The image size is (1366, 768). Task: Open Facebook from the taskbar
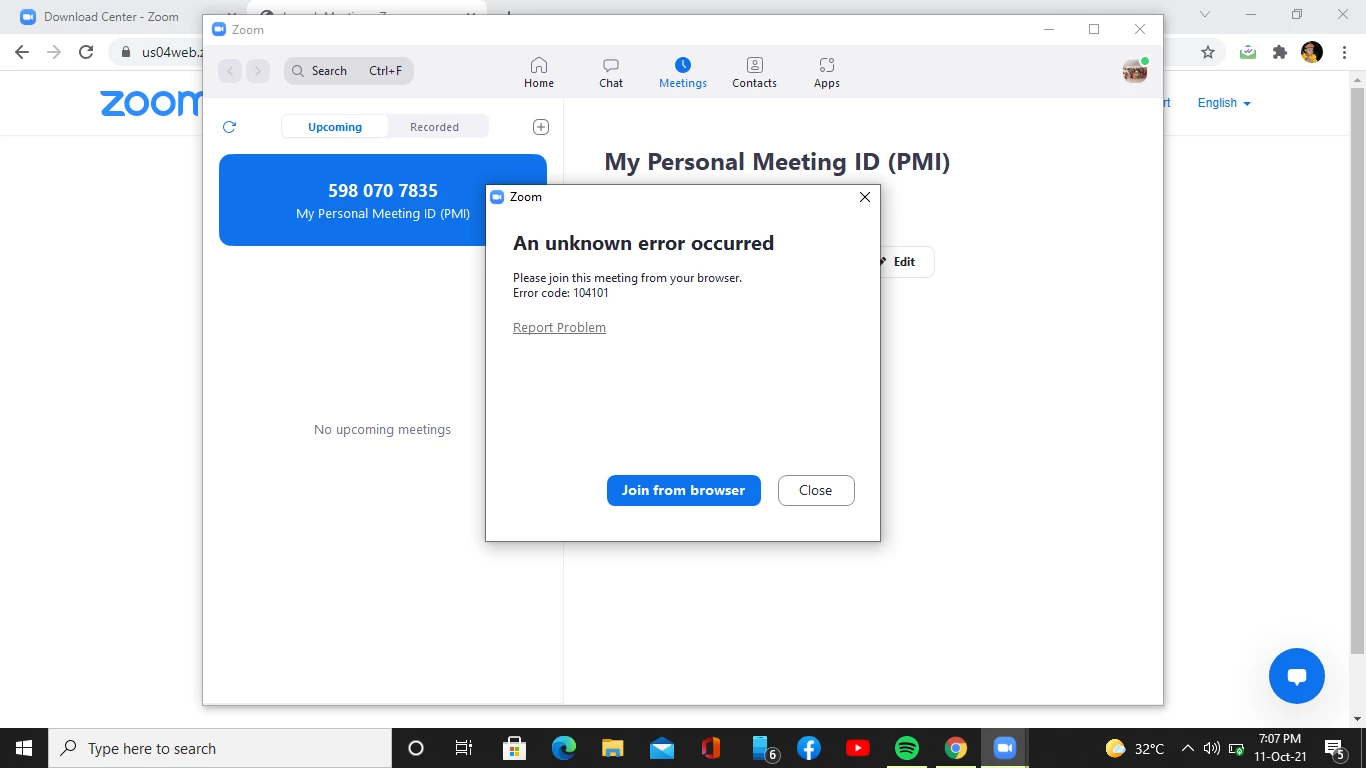coord(809,748)
